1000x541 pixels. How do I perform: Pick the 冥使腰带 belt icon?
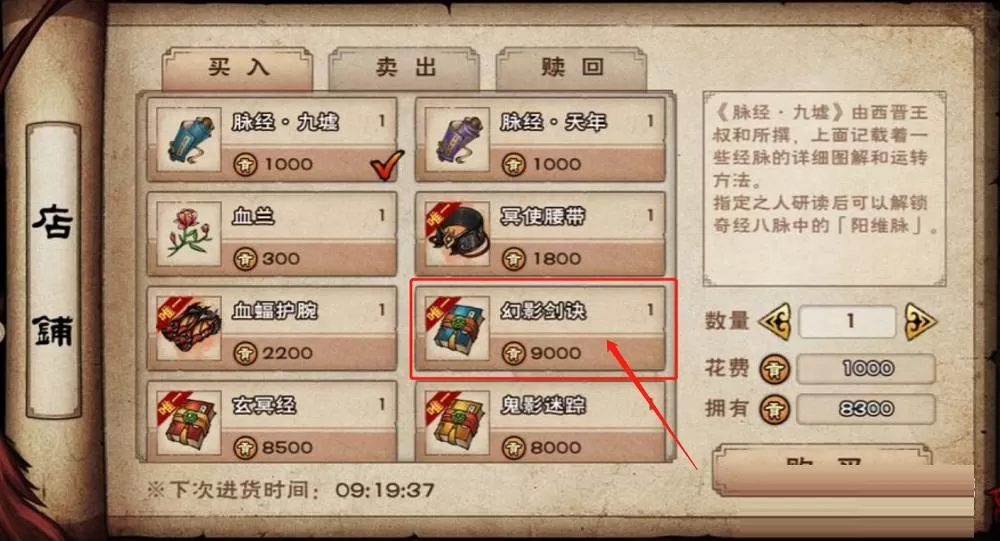pyautogui.click(x=457, y=233)
